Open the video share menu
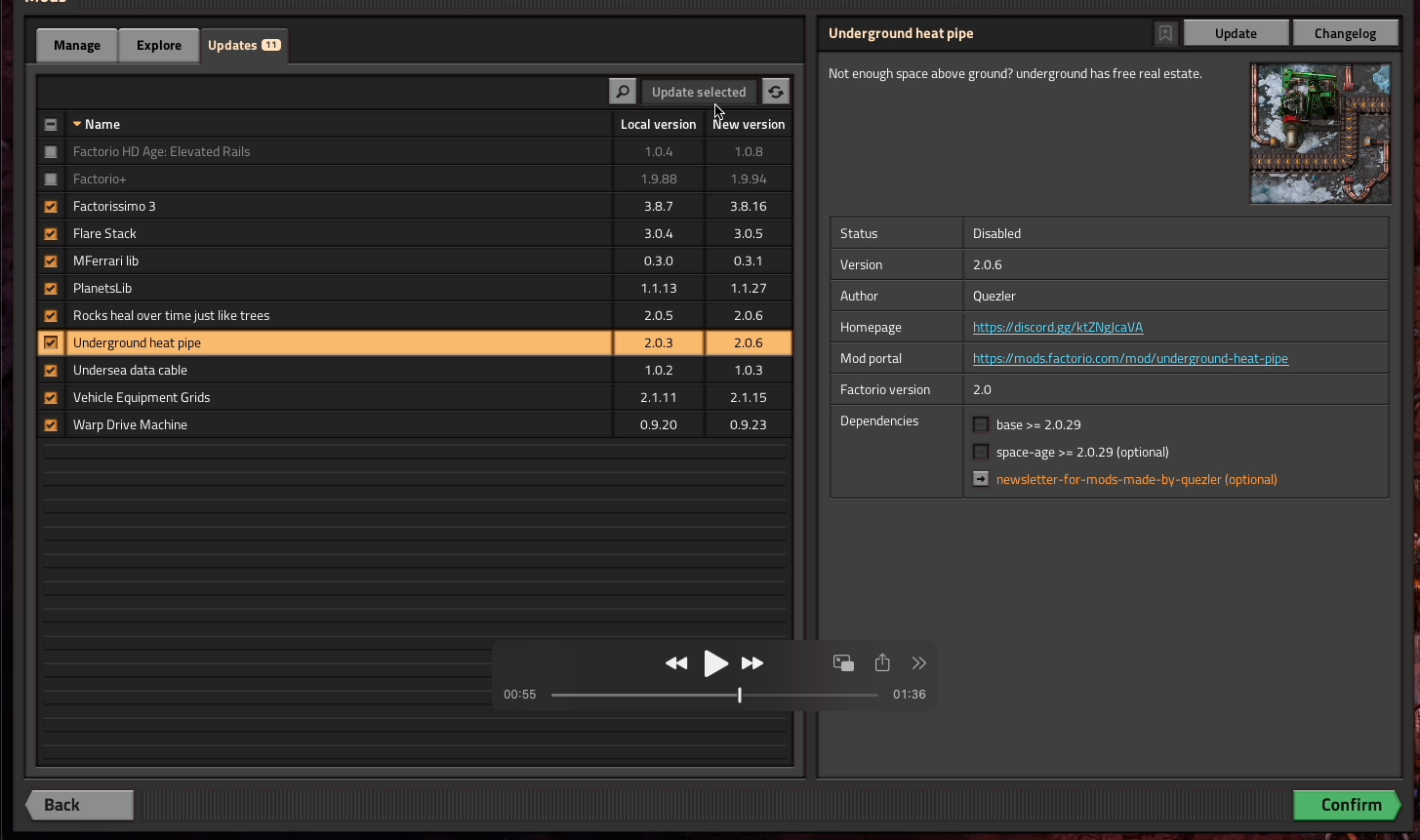 pos(882,662)
